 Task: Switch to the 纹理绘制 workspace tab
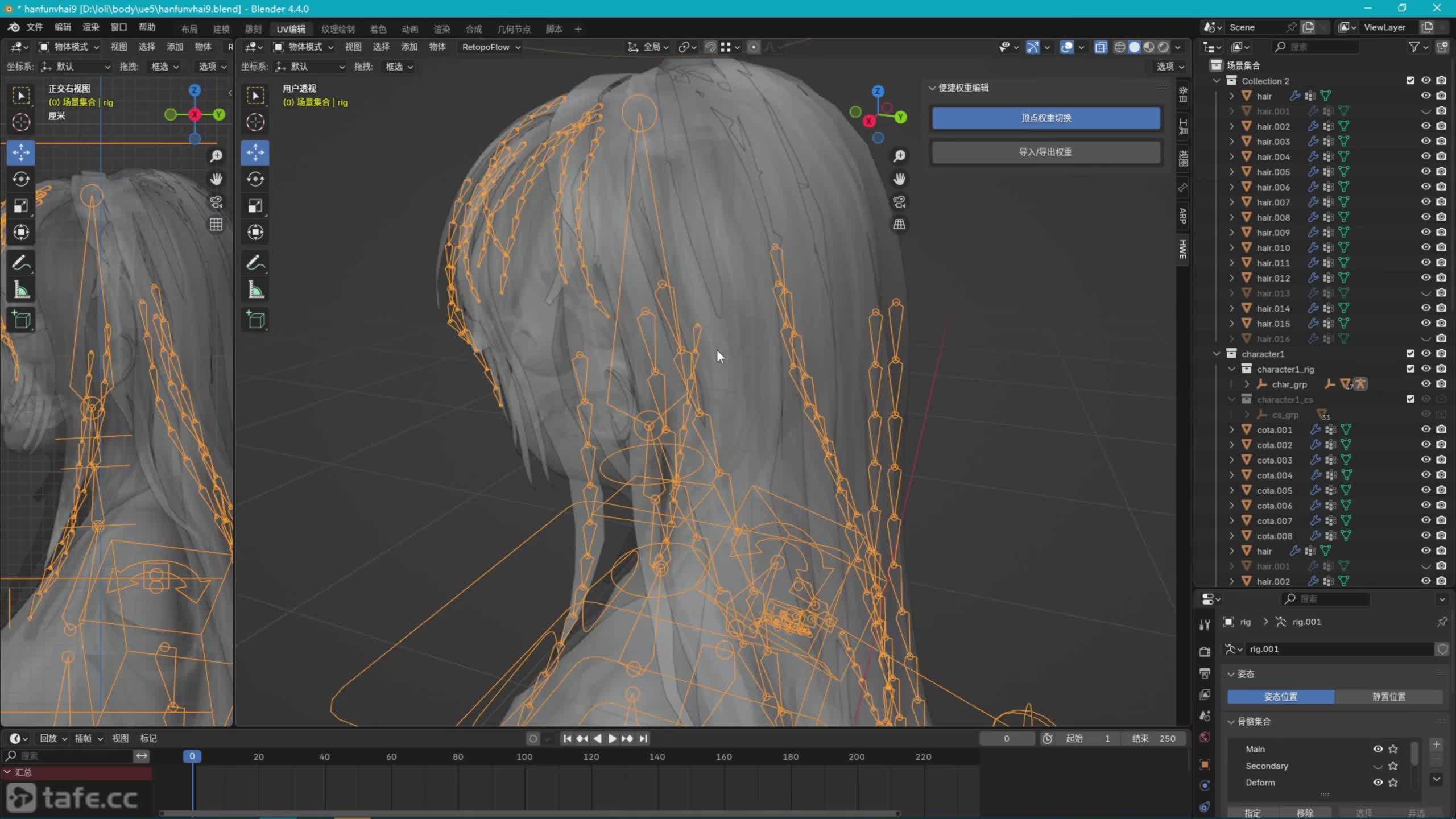[338, 29]
